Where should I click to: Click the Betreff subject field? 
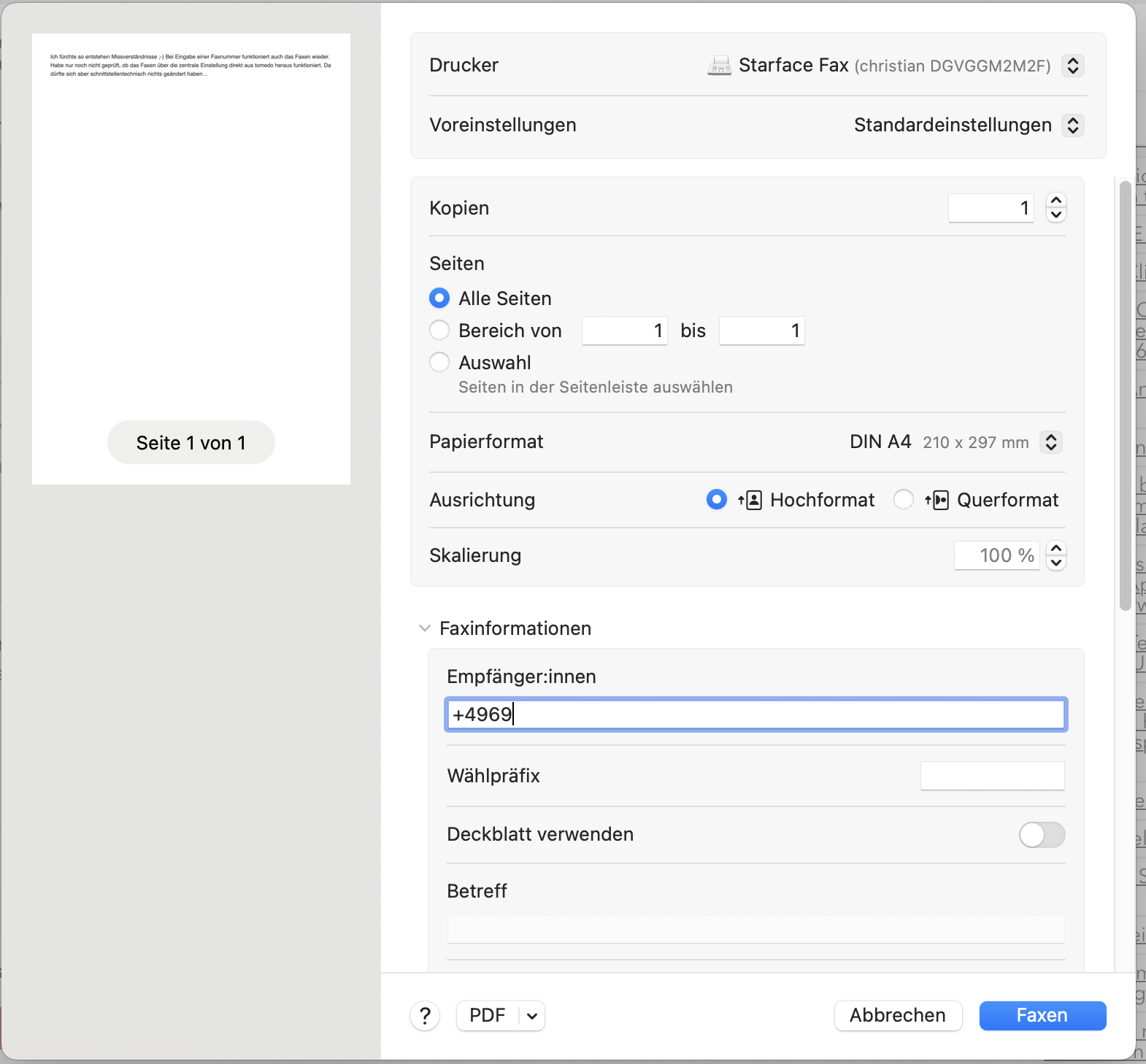(x=755, y=930)
